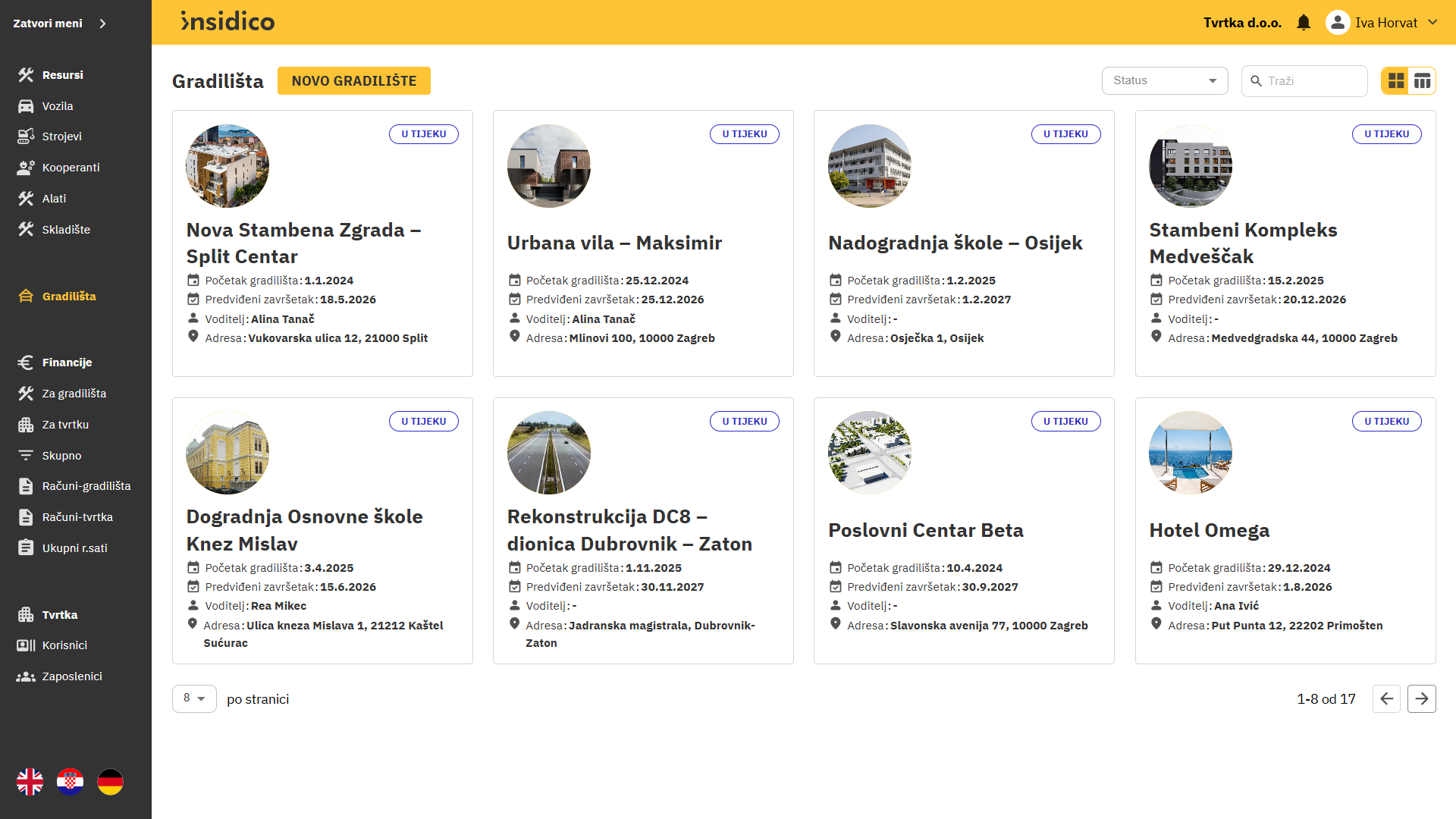This screenshot has height=819, width=1456.
Task: Click the NOVO GRADILIŠTE button
Action: click(354, 81)
